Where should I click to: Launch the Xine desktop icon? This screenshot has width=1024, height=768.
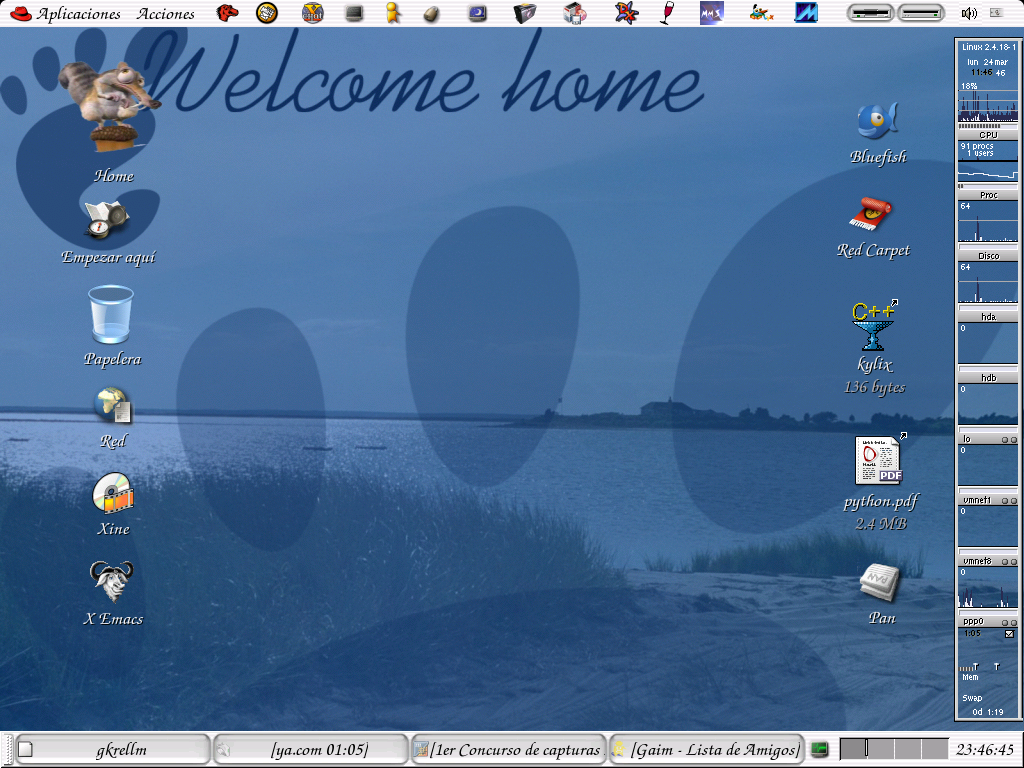(113, 505)
